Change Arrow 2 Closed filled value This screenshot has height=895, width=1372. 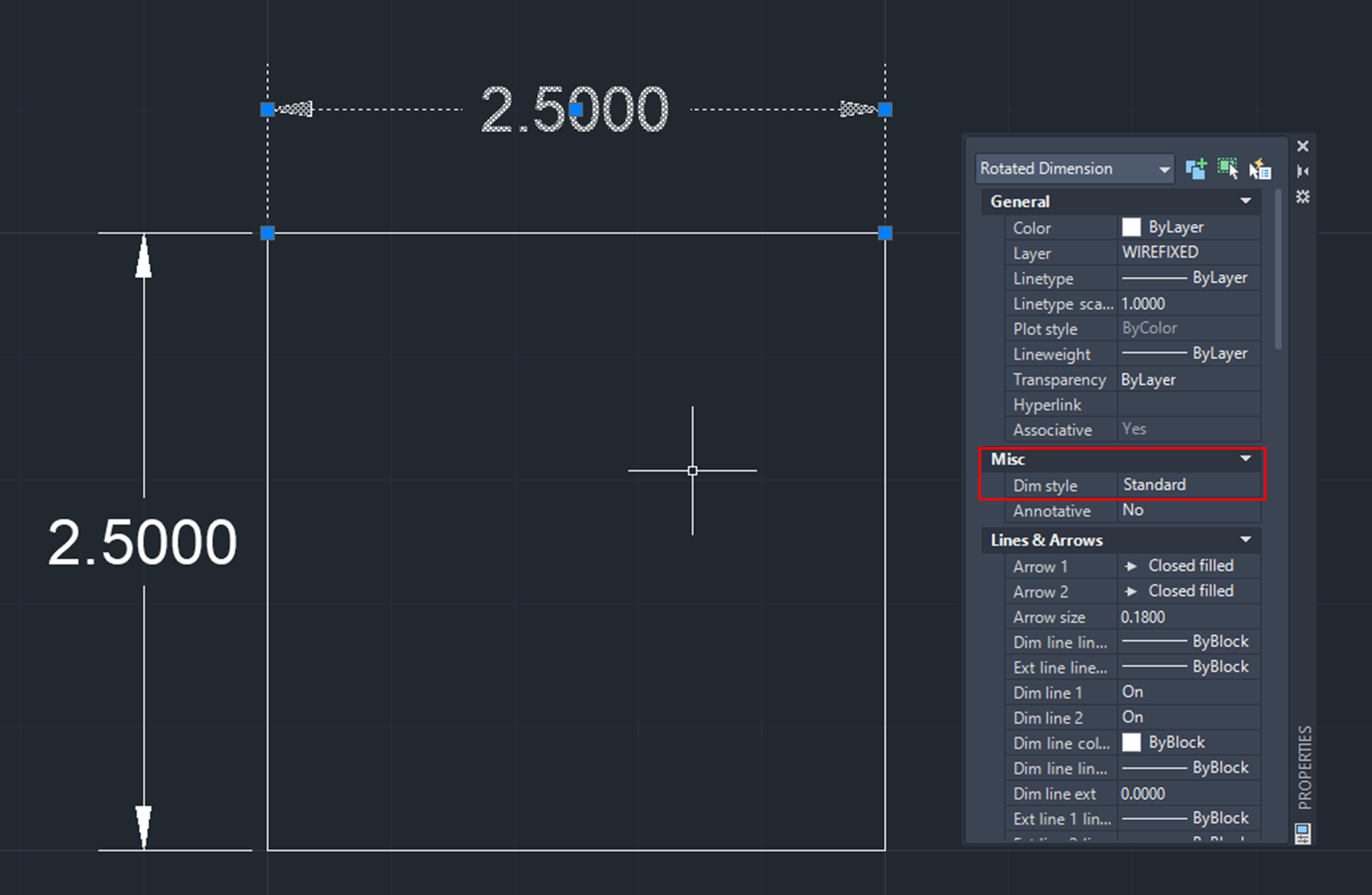1189,591
